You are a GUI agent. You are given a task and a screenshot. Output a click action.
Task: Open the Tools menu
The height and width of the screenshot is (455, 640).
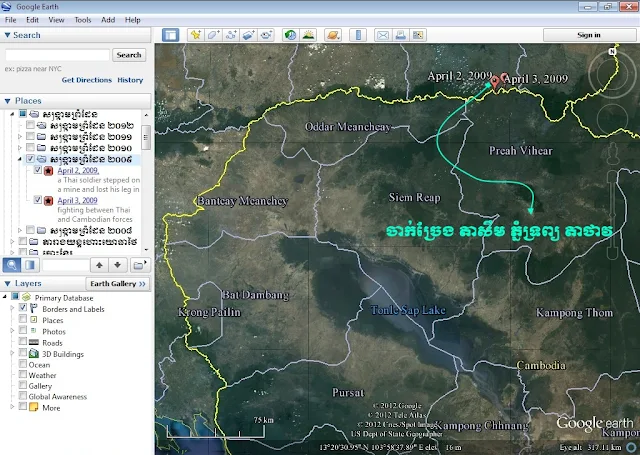83,20
